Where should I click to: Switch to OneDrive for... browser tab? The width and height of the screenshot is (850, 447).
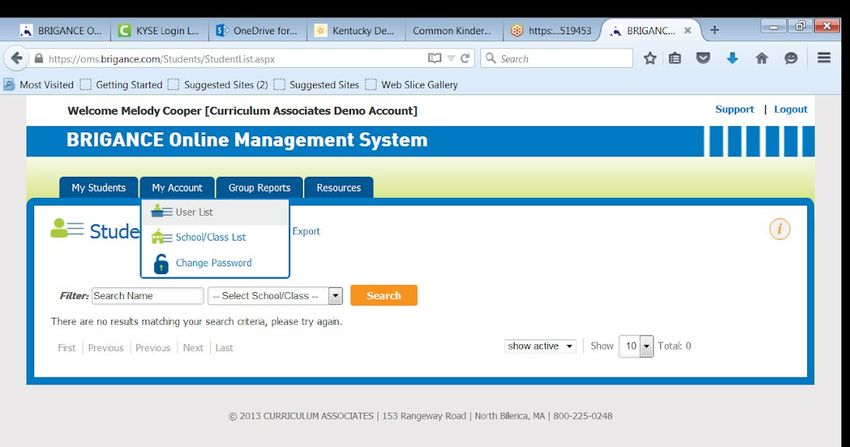257,31
